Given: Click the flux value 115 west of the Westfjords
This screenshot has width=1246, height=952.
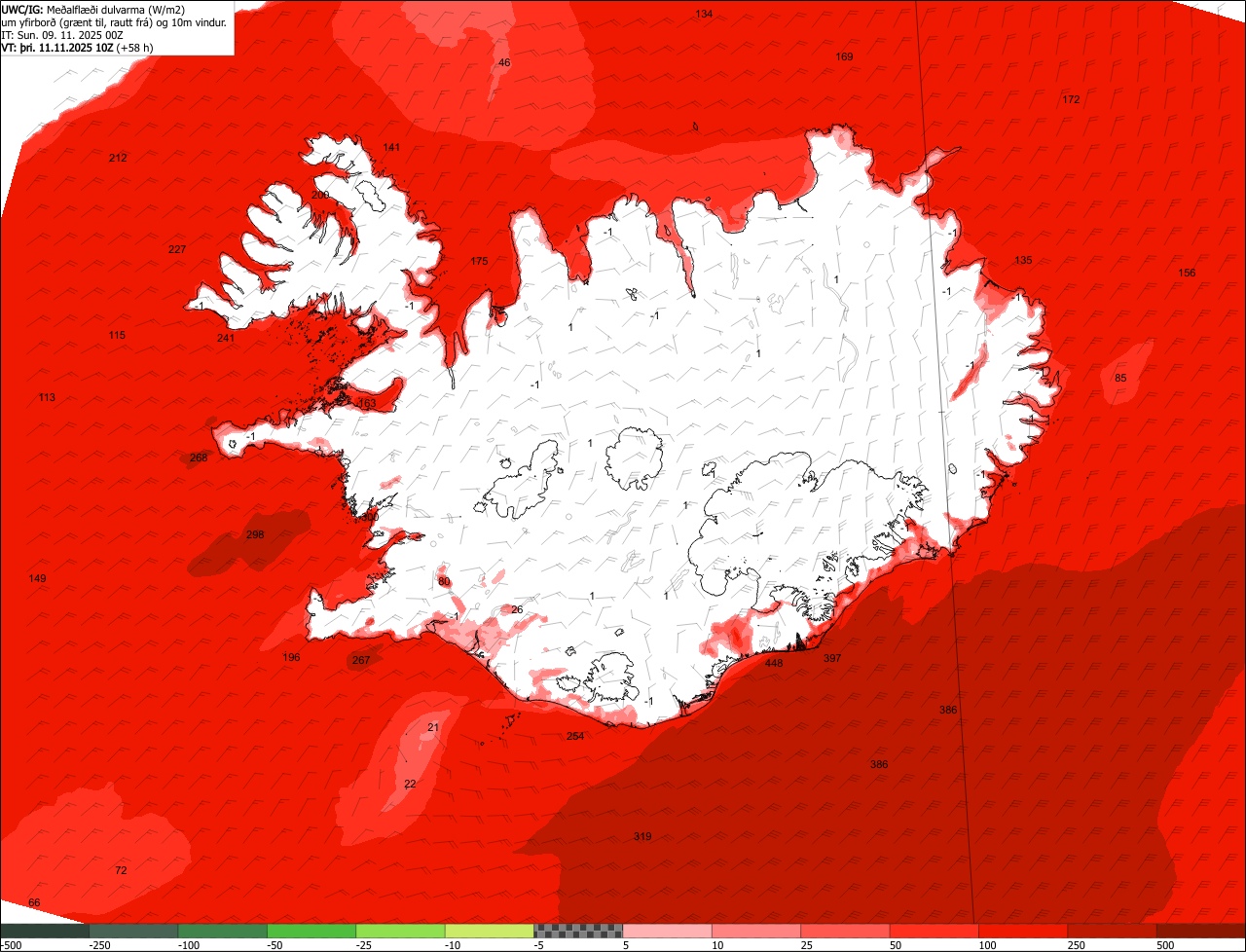Looking at the screenshot, I should (x=117, y=335).
